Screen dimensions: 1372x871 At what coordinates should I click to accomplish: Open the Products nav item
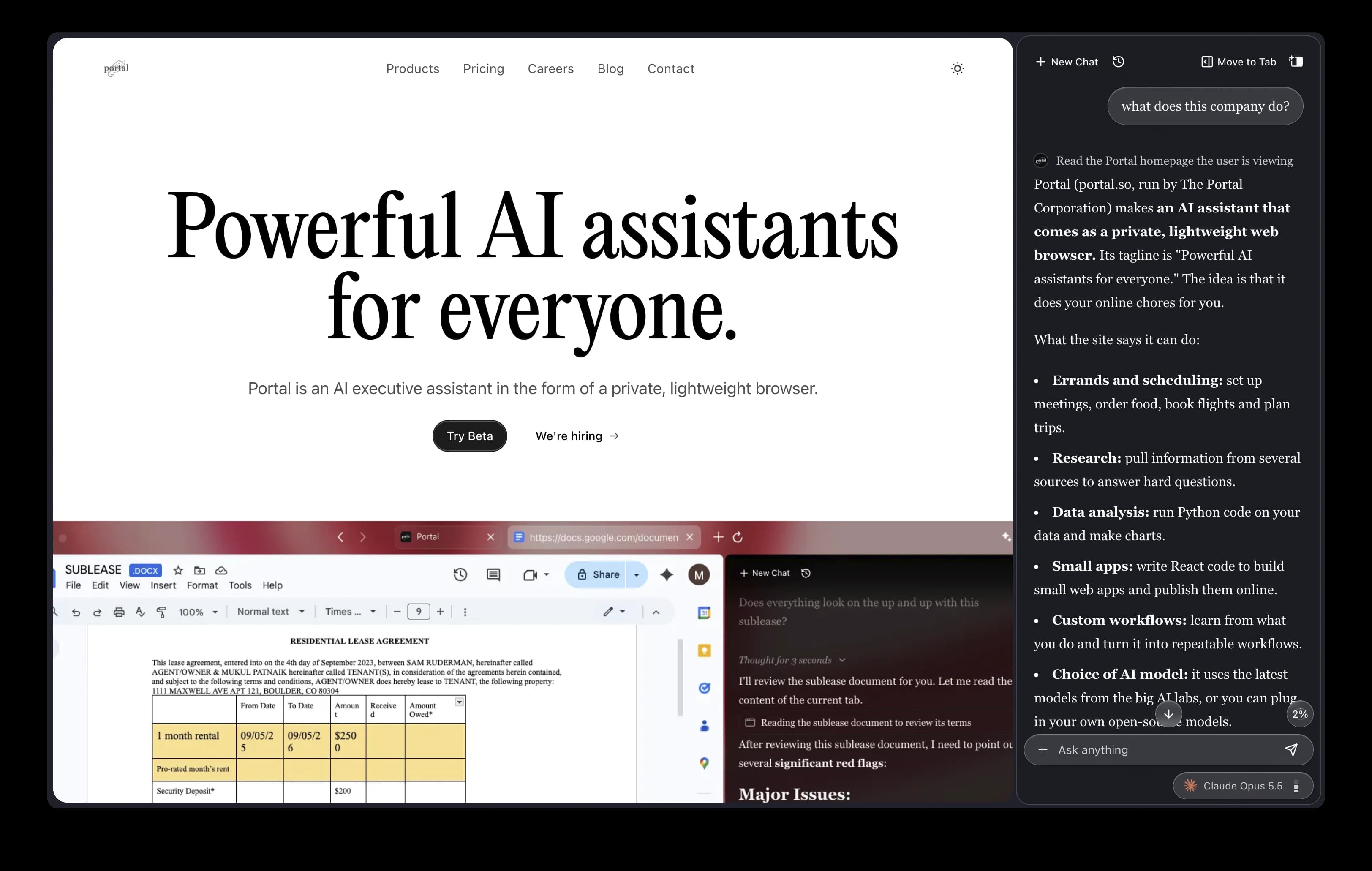click(413, 69)
